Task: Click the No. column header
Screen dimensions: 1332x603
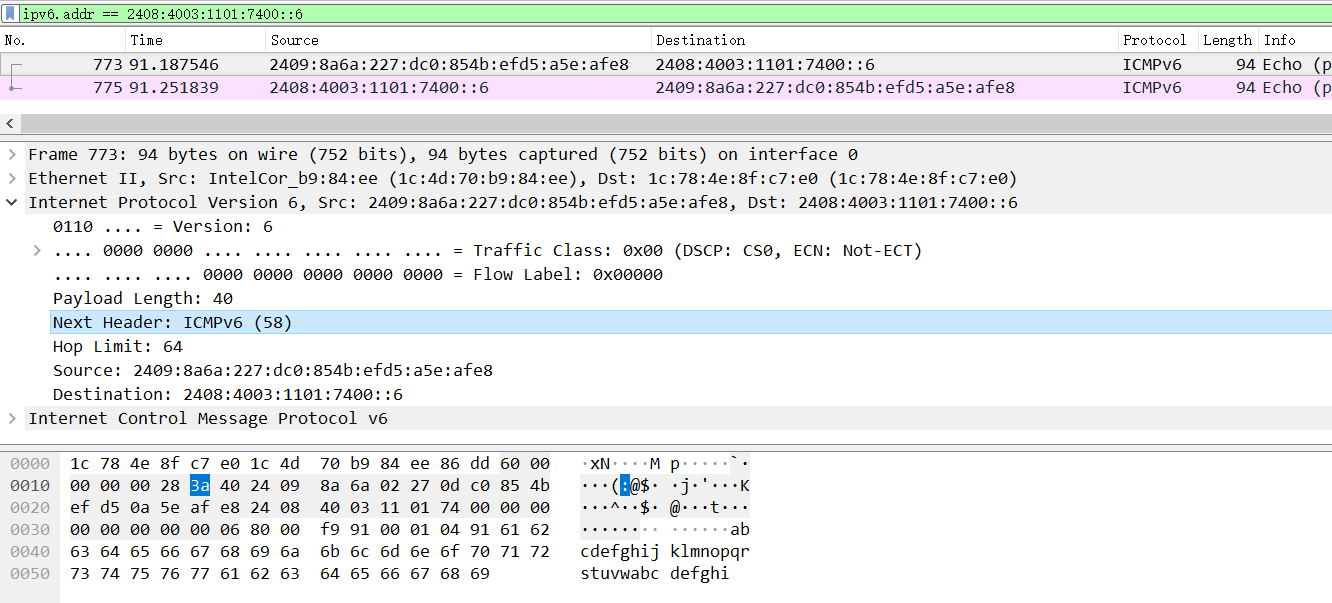Action: pyautogui.click(x=15, y=40)
